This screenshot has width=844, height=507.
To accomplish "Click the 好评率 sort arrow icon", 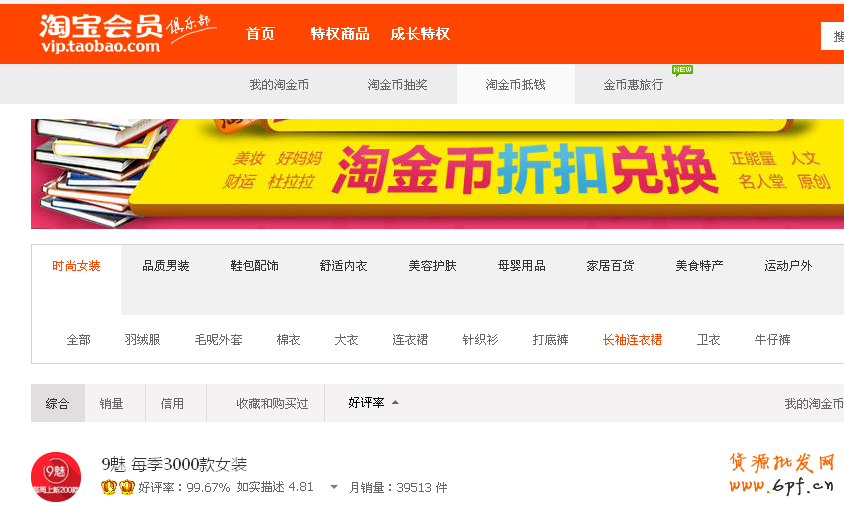I will coord(395,403).
